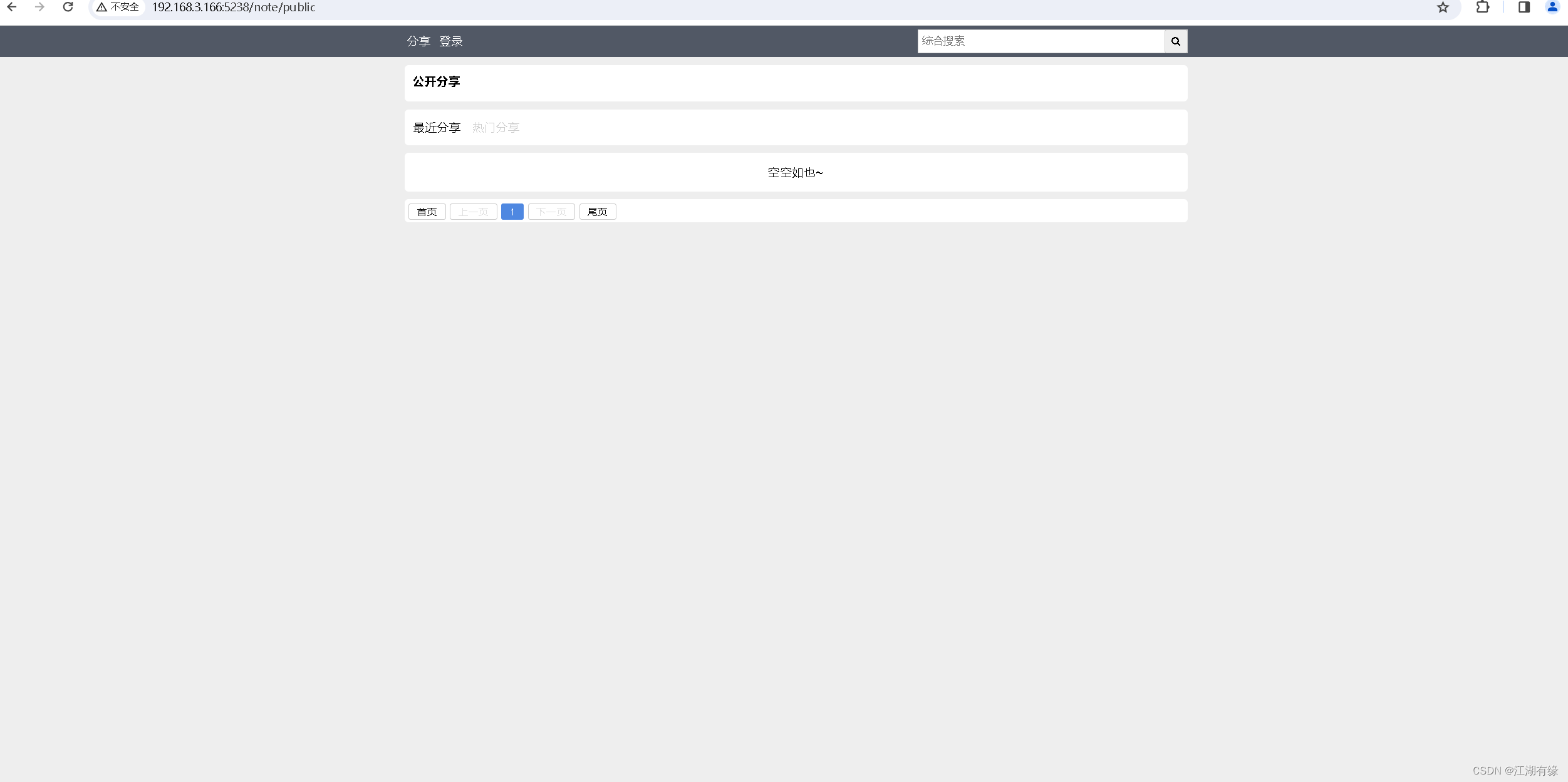This screenshot has width=1568, height=782.
Task: Click the 上一页 pagination button
Action: click(x=473, y=211)
